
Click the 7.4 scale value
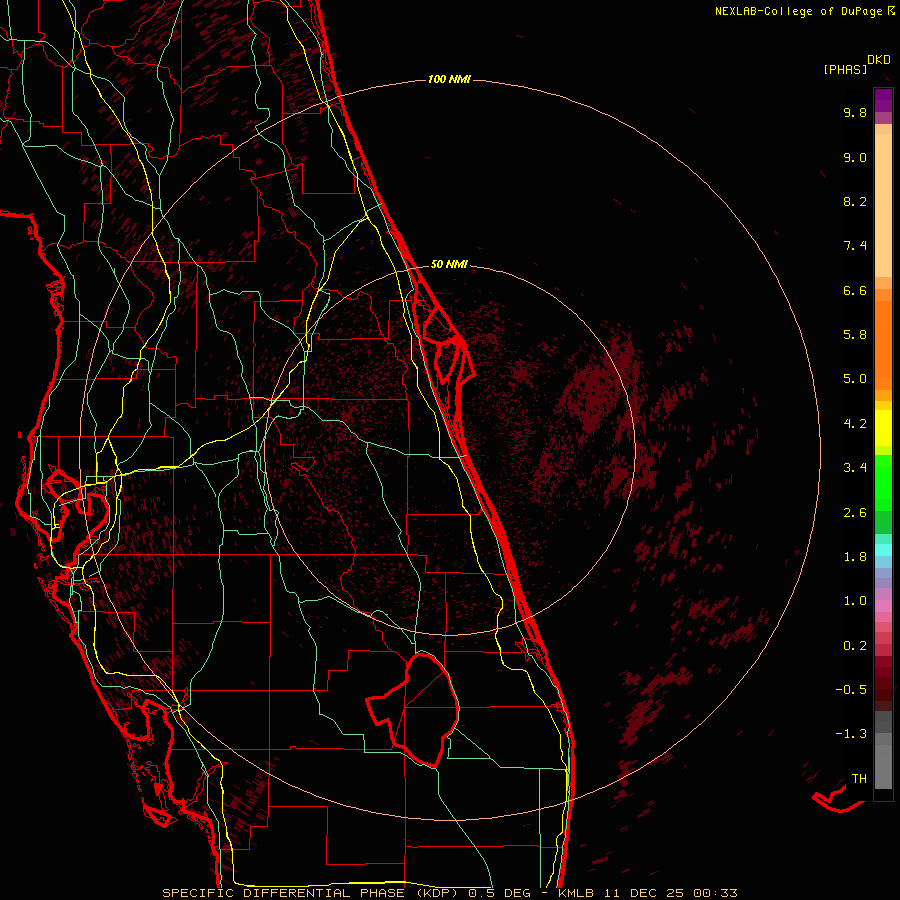tap(855, 246)
